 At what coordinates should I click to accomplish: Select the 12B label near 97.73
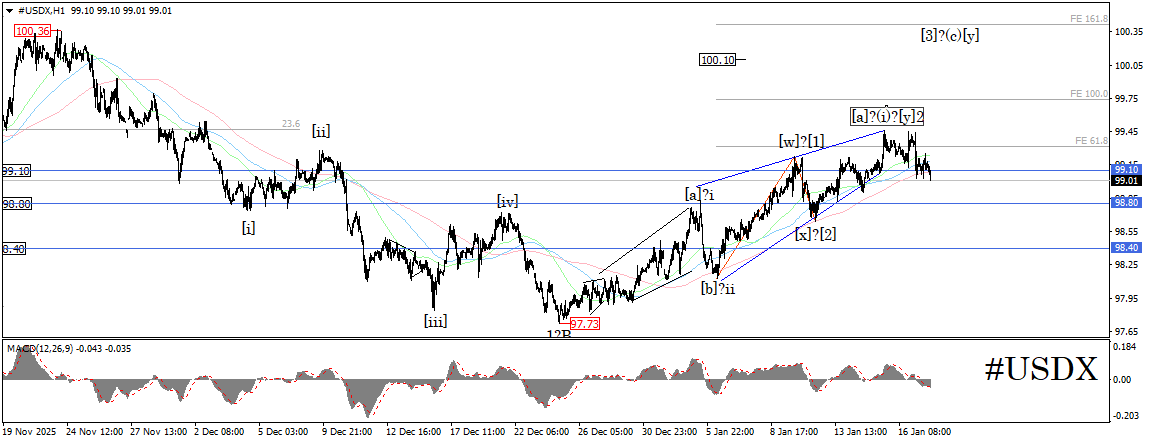coord(558,334)
